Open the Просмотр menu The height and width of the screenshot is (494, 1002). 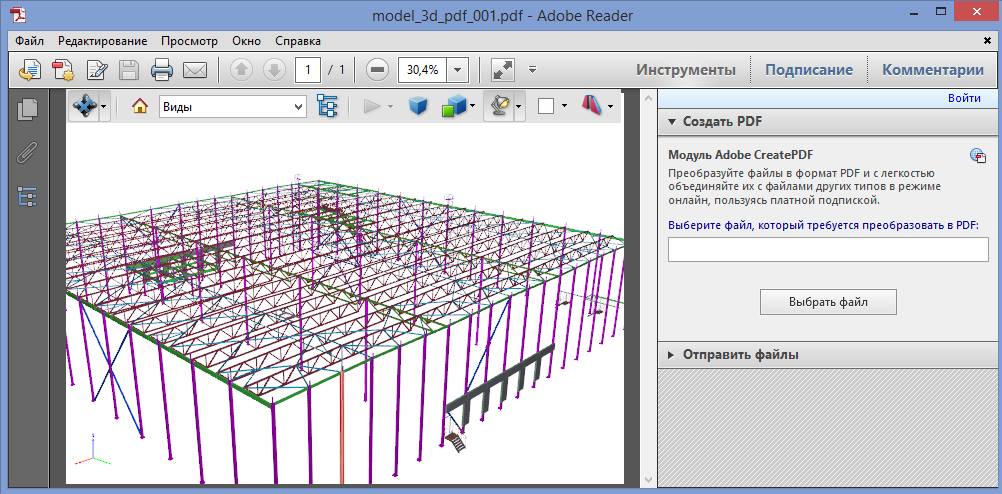coord(189,41)
